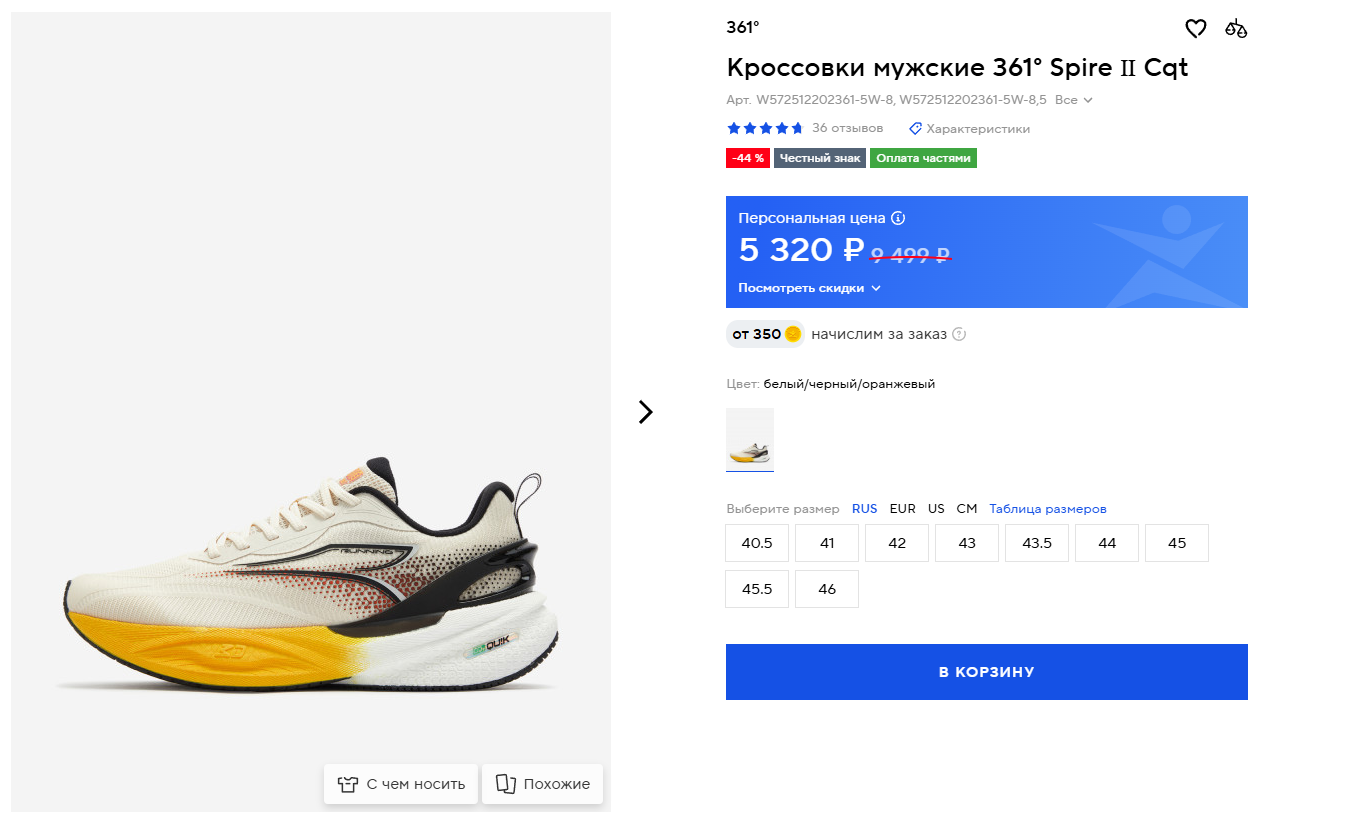Click the compare scales icon
The width and height of the screenshot is (1357, 818).
tap(1236, 28)
